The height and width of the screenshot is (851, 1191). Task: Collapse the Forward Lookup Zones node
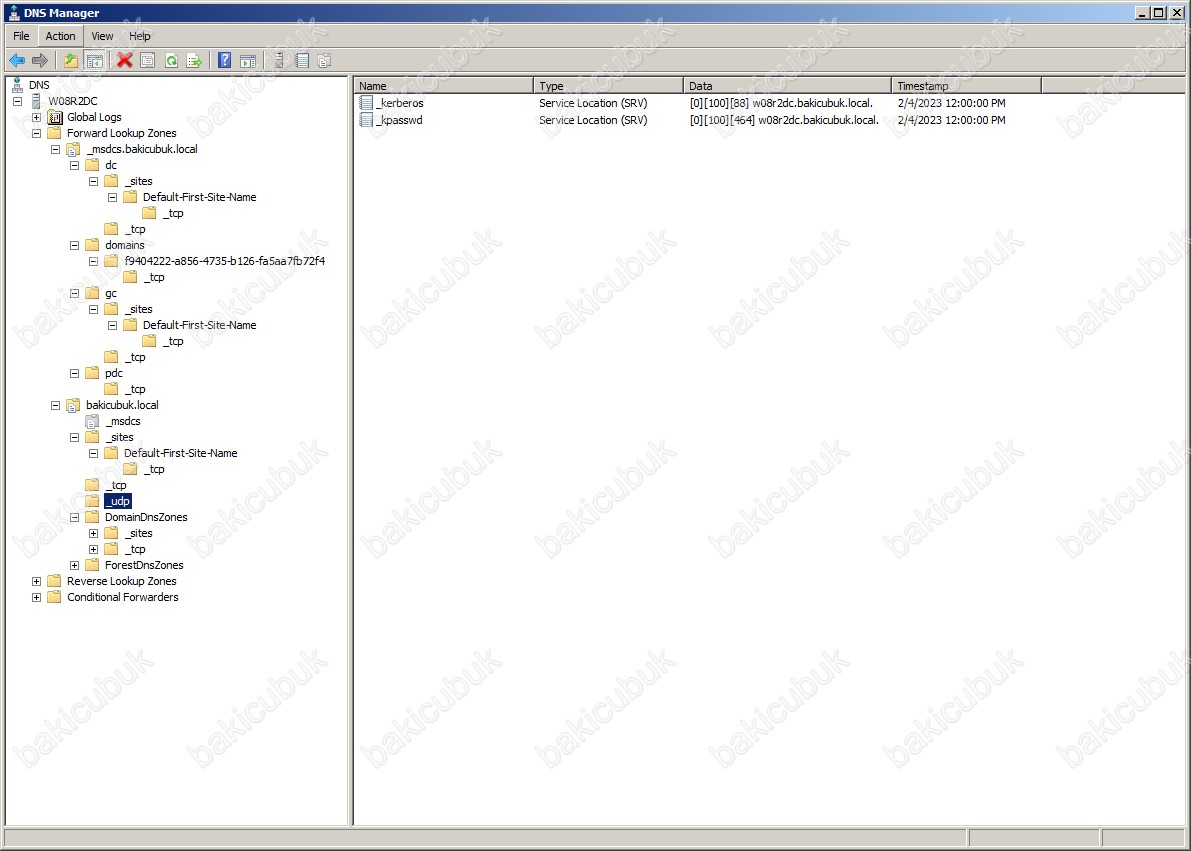(37, 133)
